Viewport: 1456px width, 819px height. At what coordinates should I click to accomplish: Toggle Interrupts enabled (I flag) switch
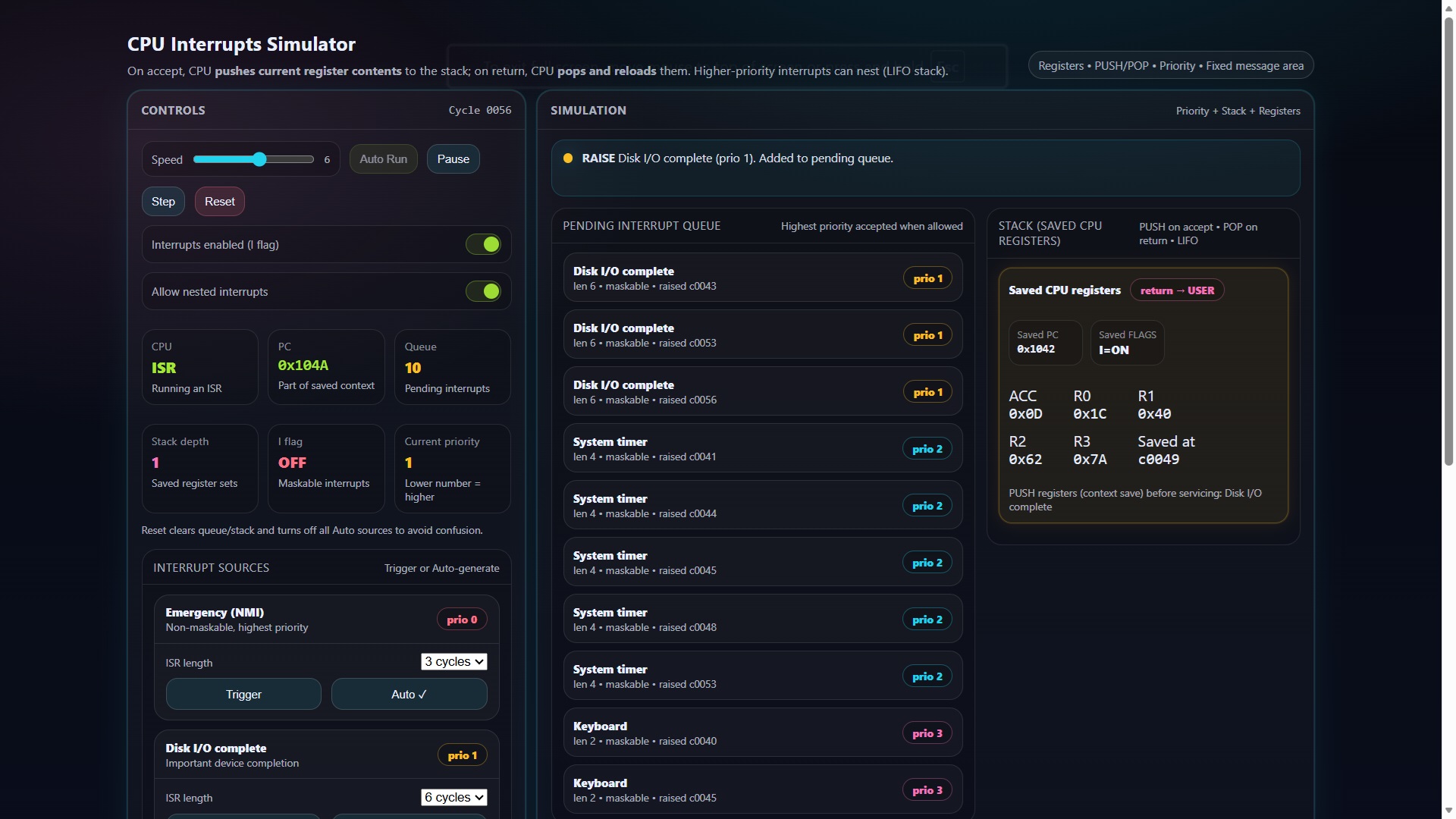pyautogui.click(x=483, y=244)
